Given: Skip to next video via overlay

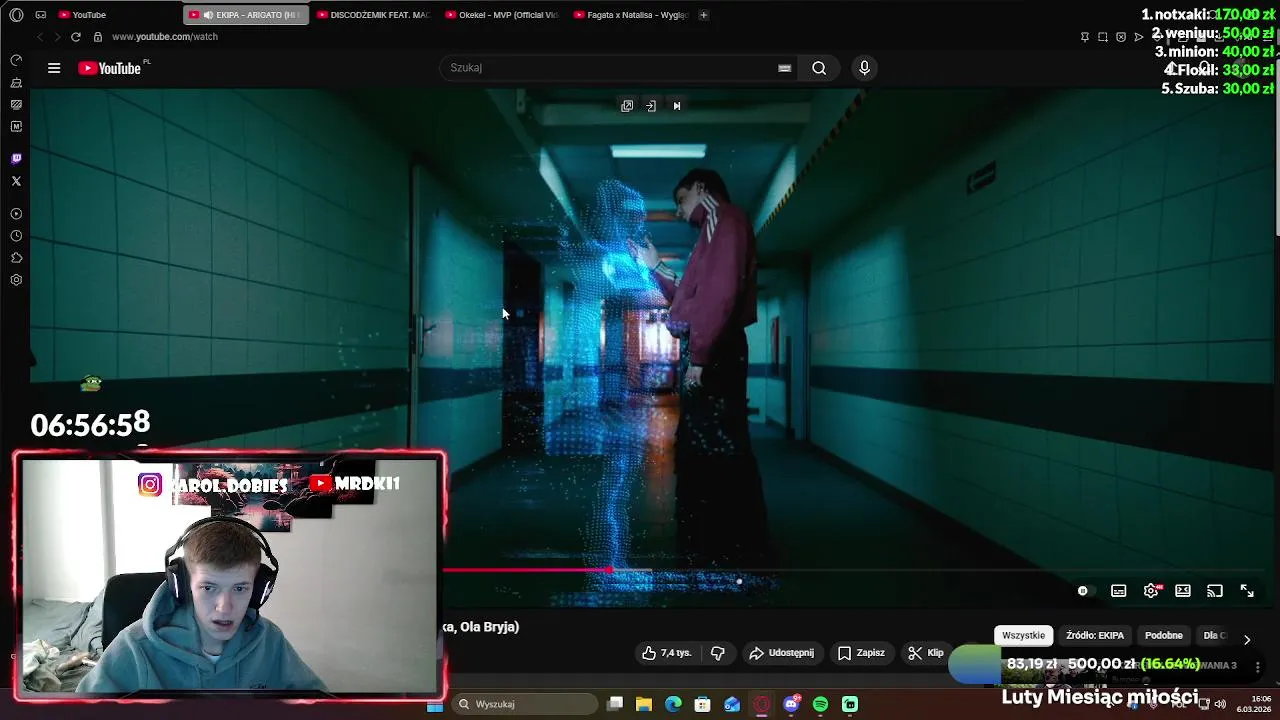Looking at the screenshot, I should coord(677,106).
